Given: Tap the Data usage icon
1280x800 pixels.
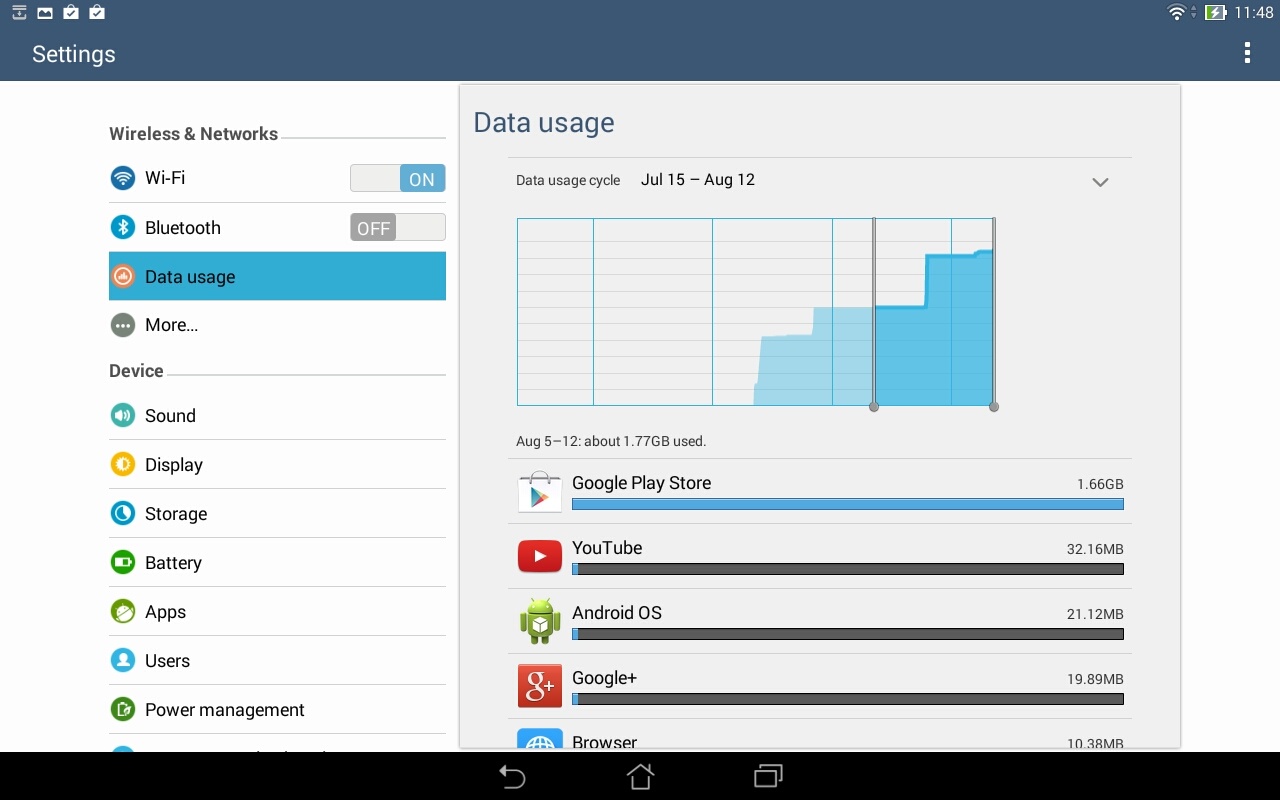Looking at the screenshot, I should [x=123, y=276].
